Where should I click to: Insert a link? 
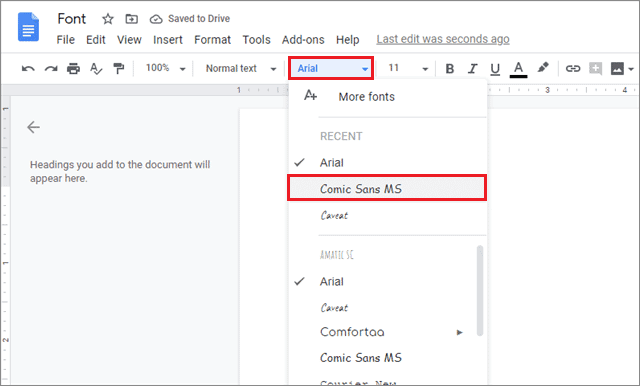click(573, 69)
